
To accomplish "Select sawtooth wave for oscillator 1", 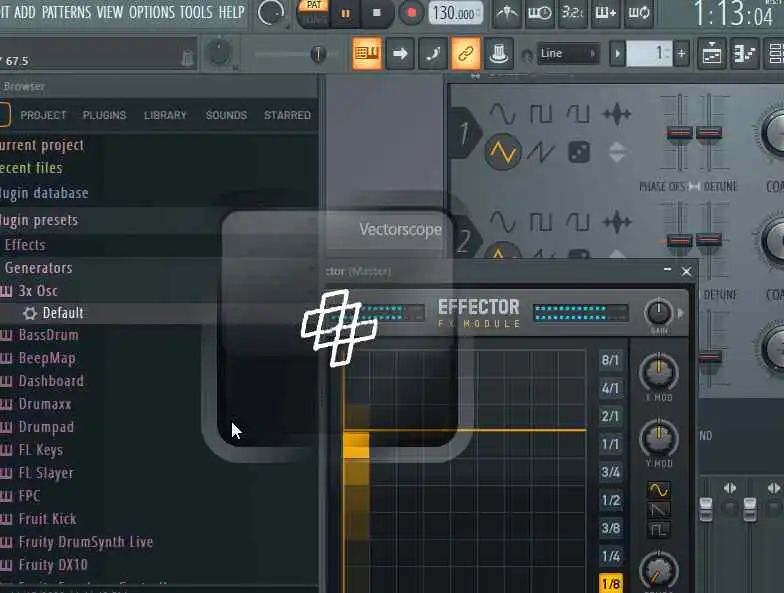I will coord(540,152).
